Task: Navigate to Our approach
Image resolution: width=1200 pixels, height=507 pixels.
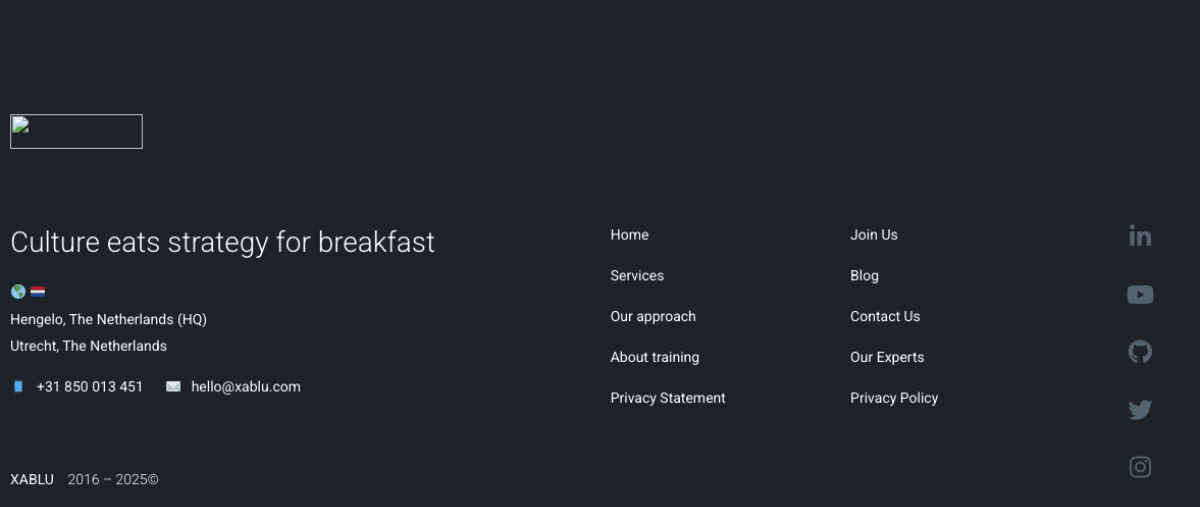Action: tap(653, 317)
